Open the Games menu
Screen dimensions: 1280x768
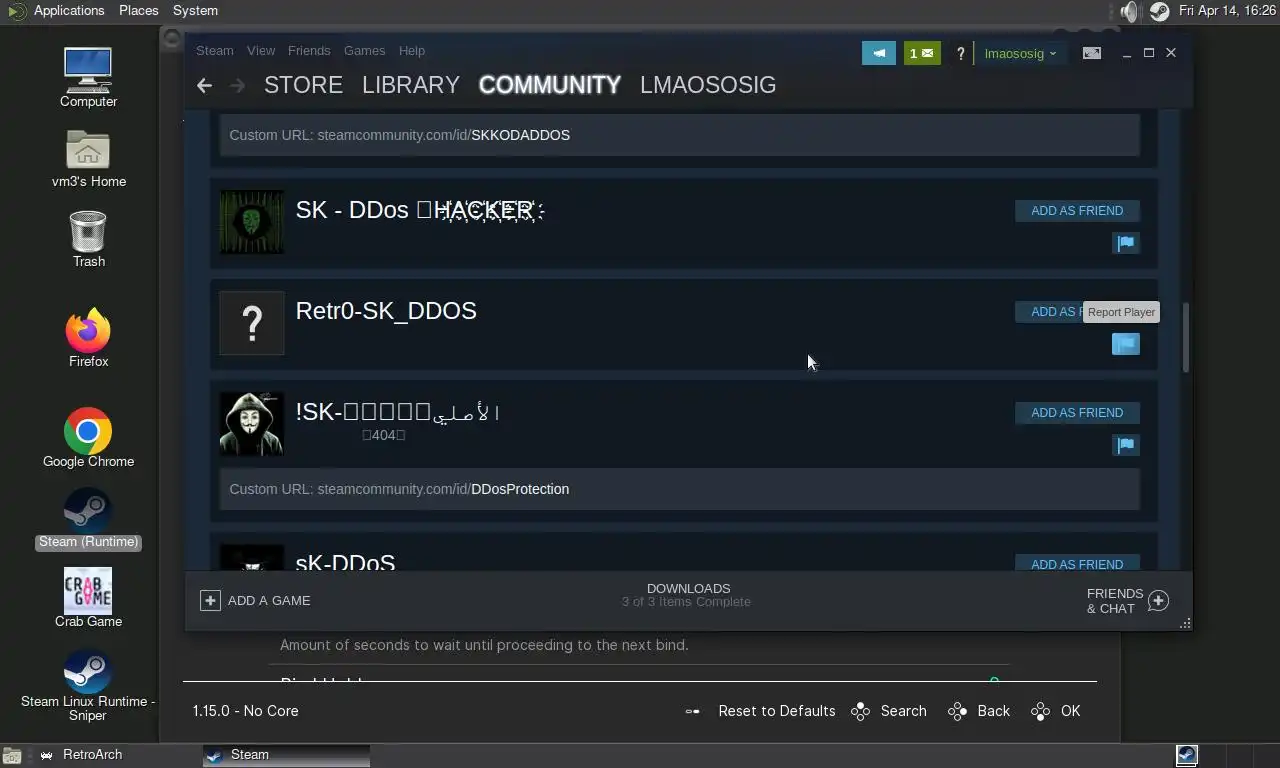click(x=364, y=50)
